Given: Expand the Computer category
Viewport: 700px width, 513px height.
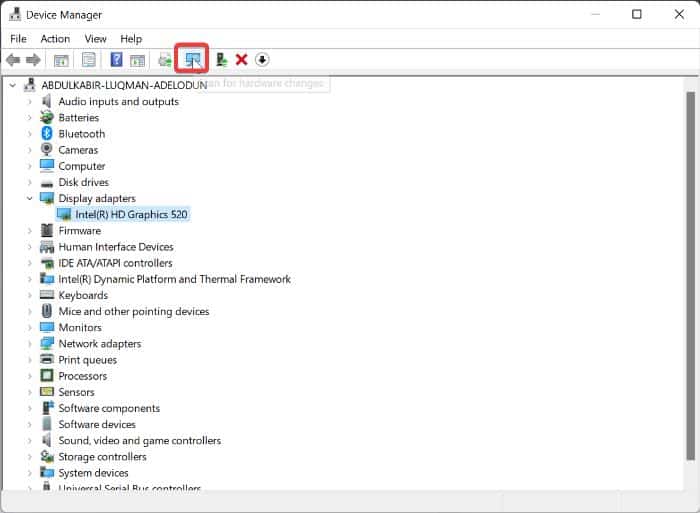Looking at the screenshot, I should (x=30, y=166).
